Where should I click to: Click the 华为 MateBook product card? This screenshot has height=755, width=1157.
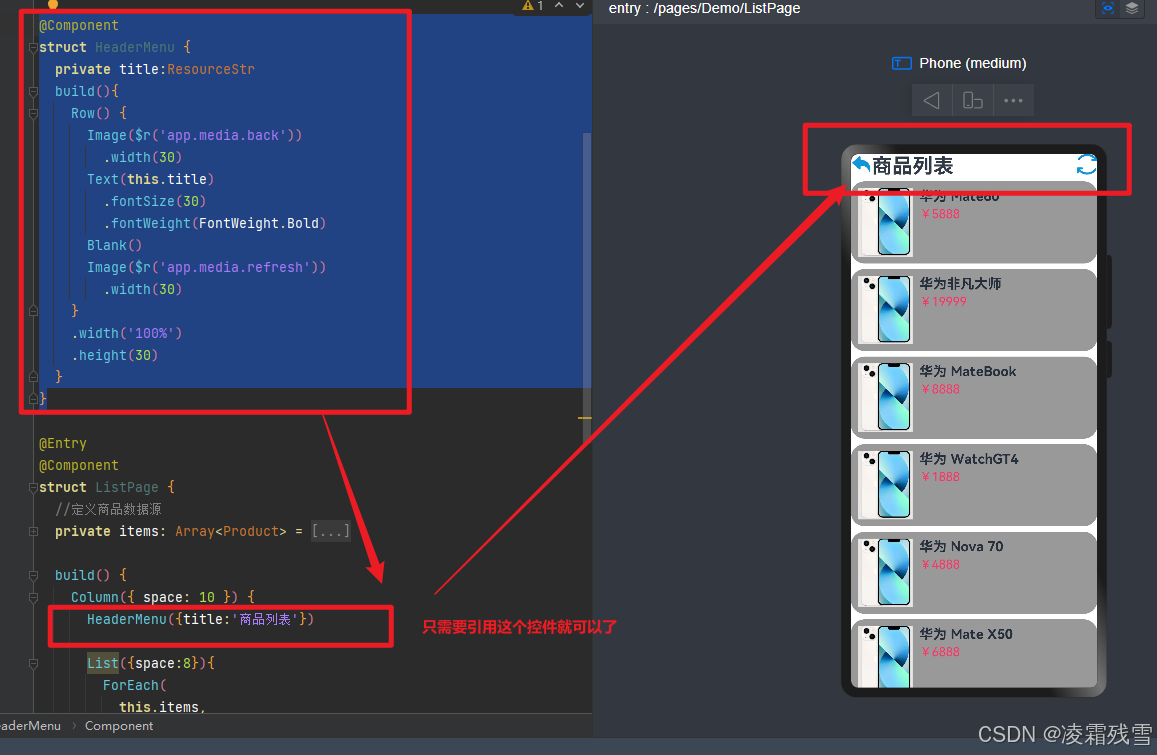973,398
